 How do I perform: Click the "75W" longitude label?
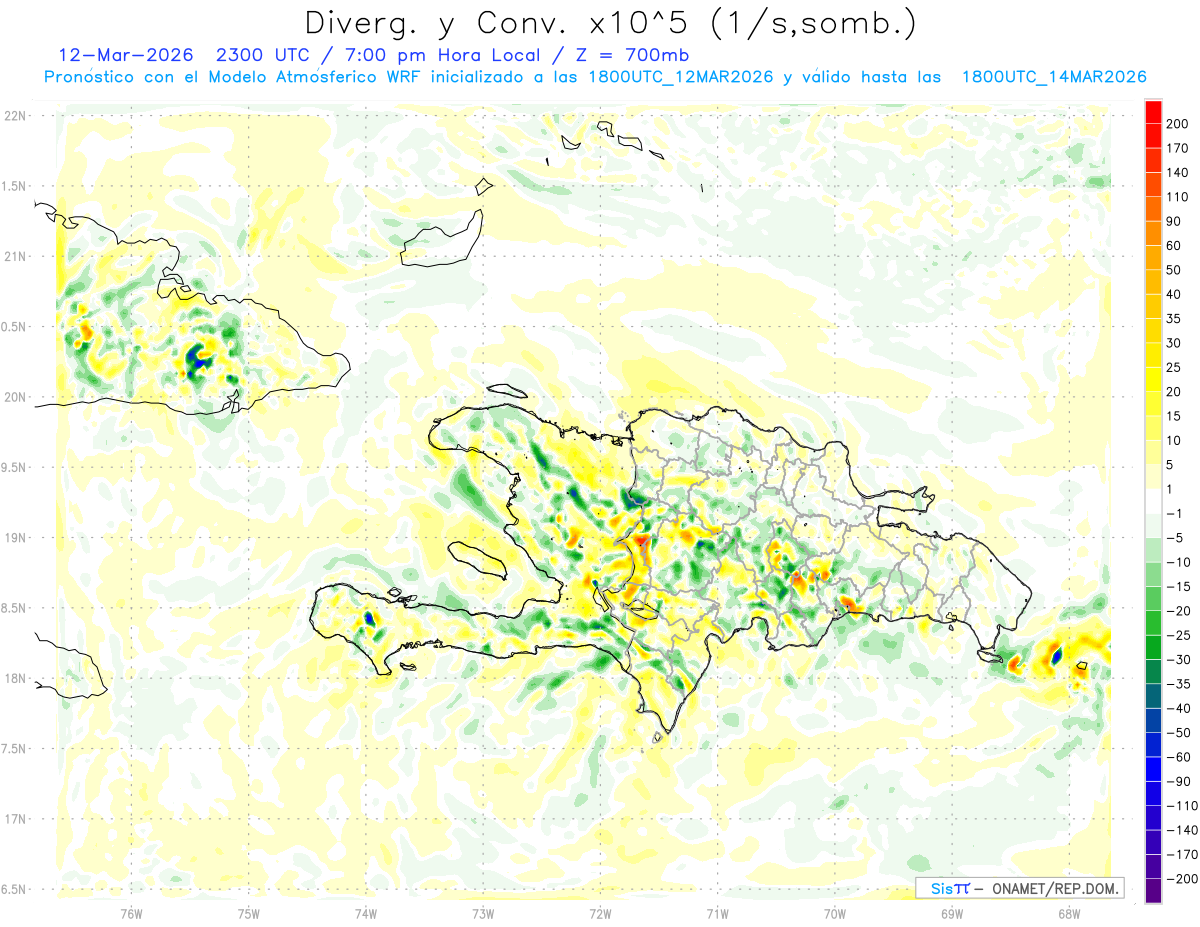[249, 912]
